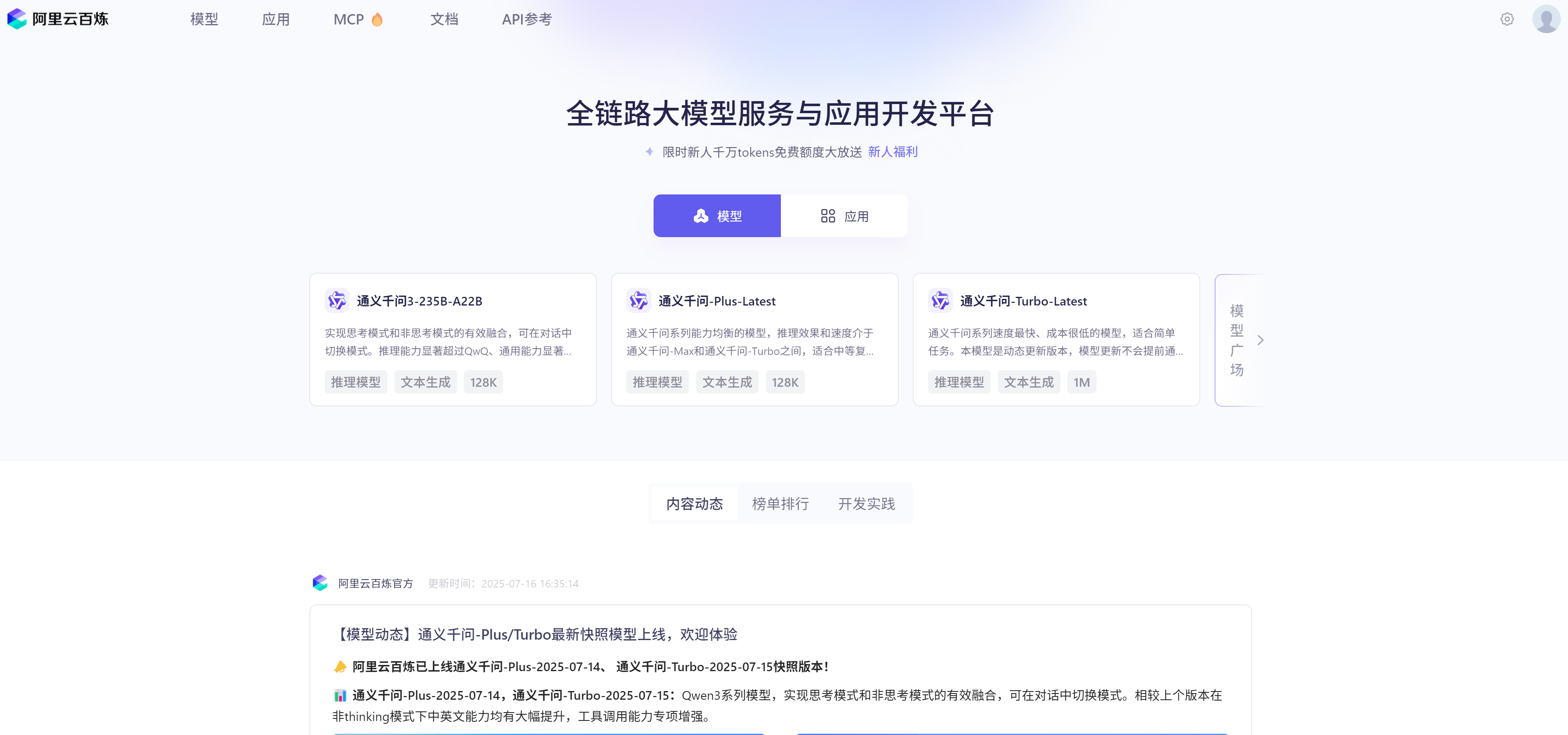Open the 文档 navigation item

(444, 19)
